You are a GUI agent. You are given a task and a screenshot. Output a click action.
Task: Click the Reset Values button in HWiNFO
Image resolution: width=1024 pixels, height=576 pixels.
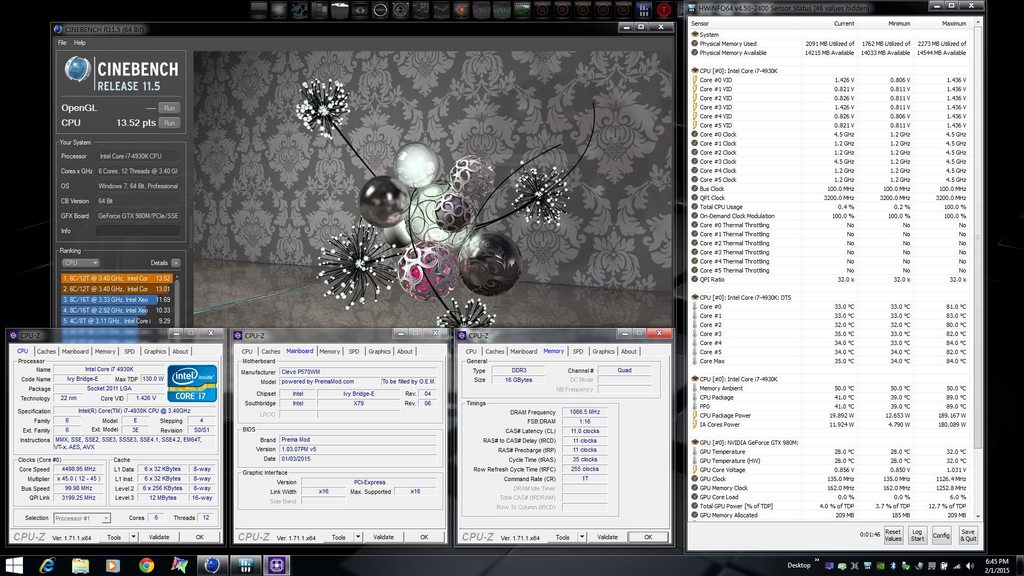(892, 535)
